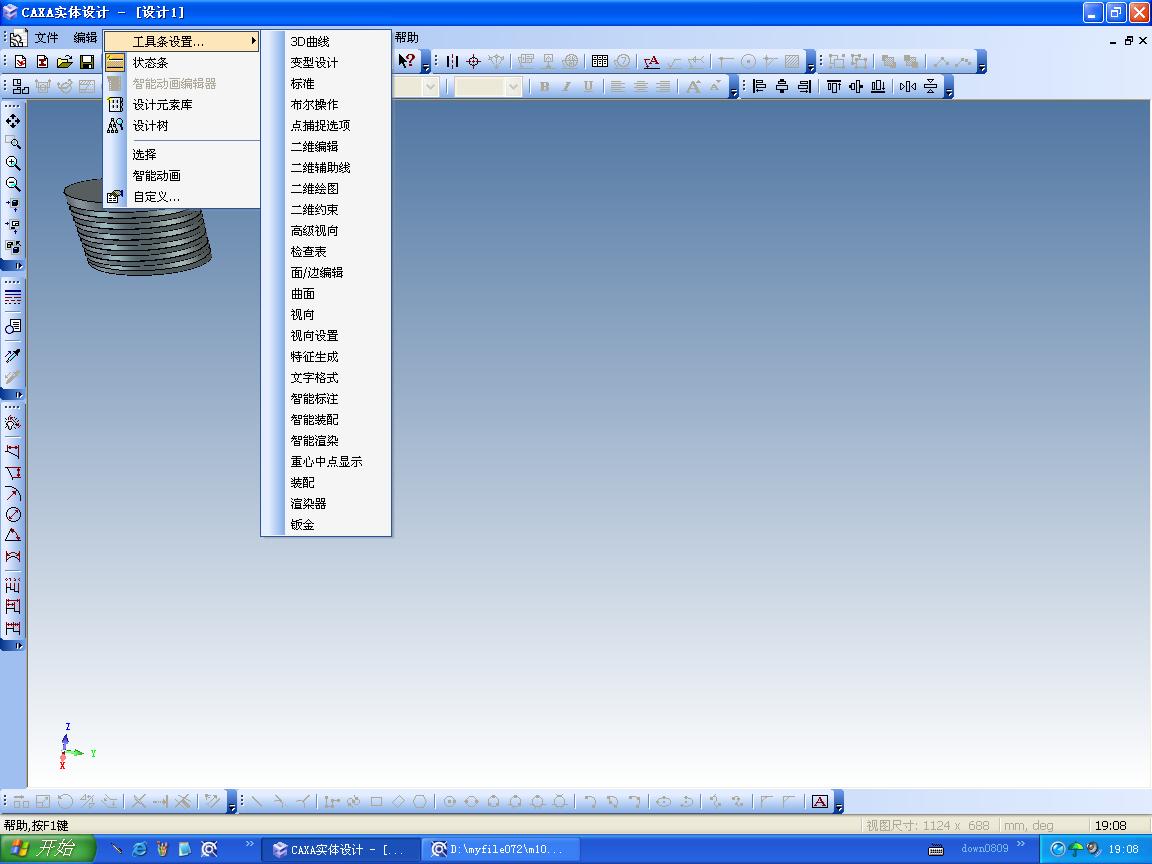The width and height of the screenshot is (1152, 864).
Task: Click the Open file folder icon
Action: (x=65, y=62)
